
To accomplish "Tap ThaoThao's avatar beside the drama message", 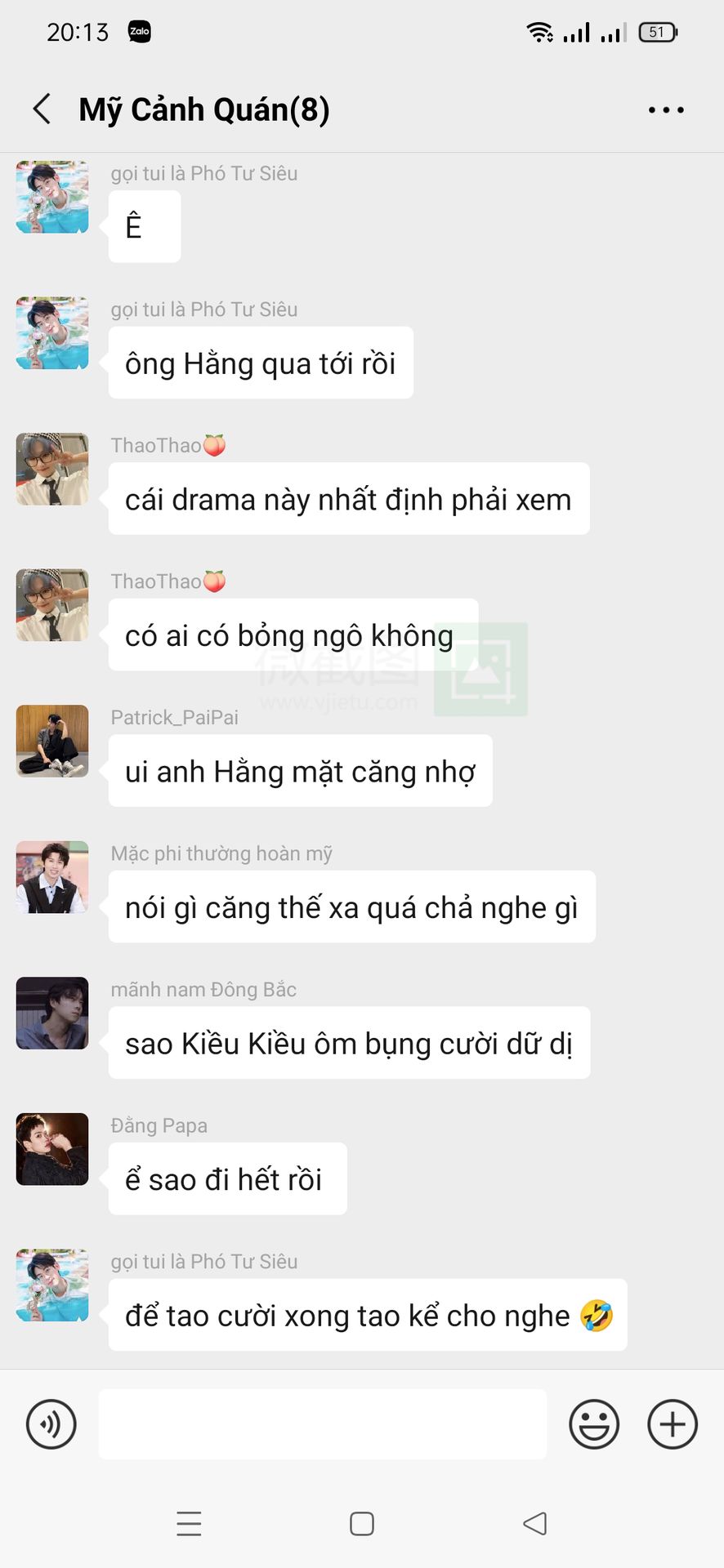I will [x=52, y=469].
